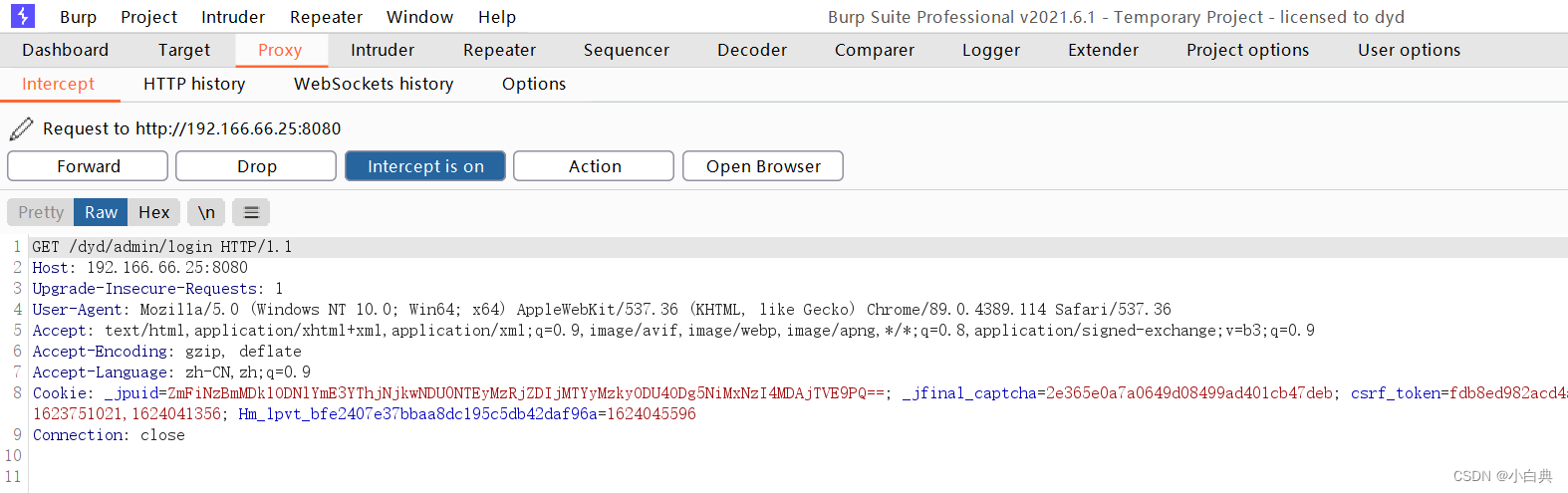
Task: Toggle the \n non-printable characters button
Action: [x=206, y=212]
